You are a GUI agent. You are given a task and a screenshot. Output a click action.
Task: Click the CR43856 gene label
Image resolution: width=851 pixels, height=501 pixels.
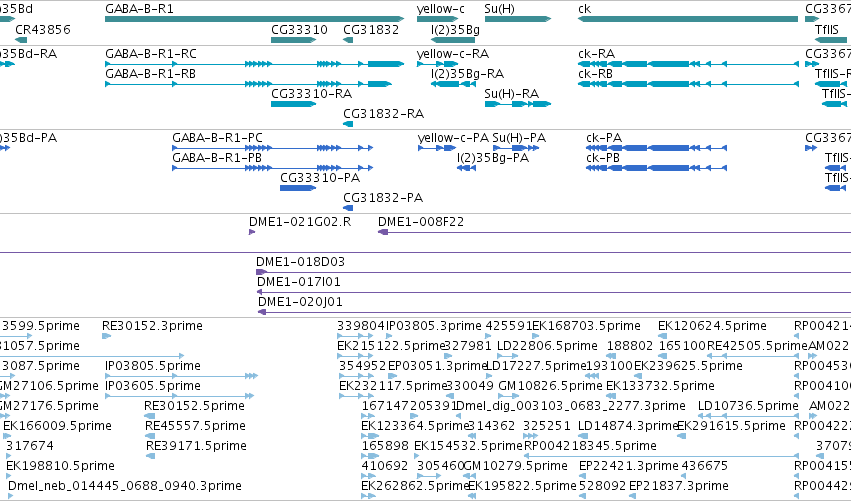tap(43, 29)
